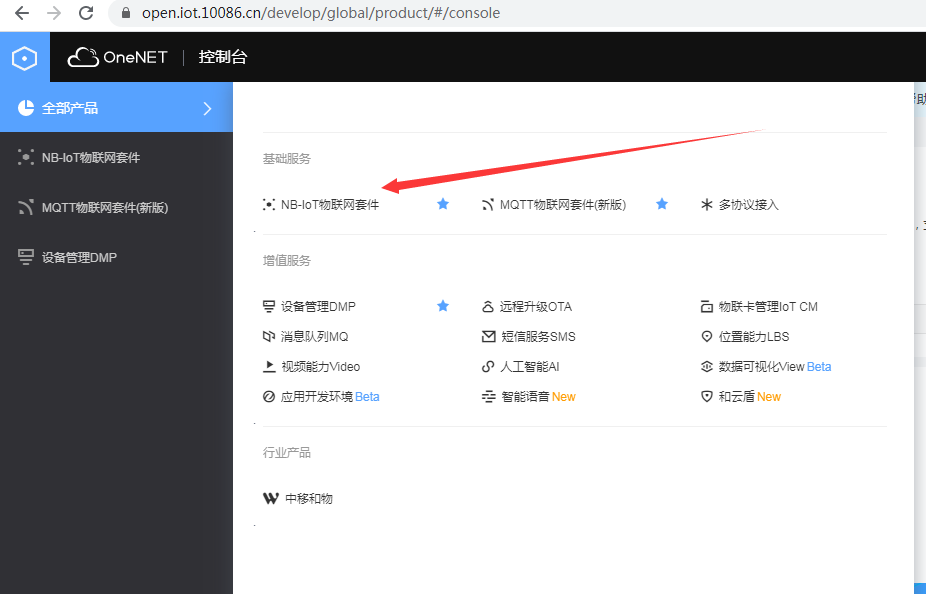Viewport: 926px width, 594px height.
Task: Reload the page with the refresh icon
Action: pyautogui.click(x=86, y=13)
